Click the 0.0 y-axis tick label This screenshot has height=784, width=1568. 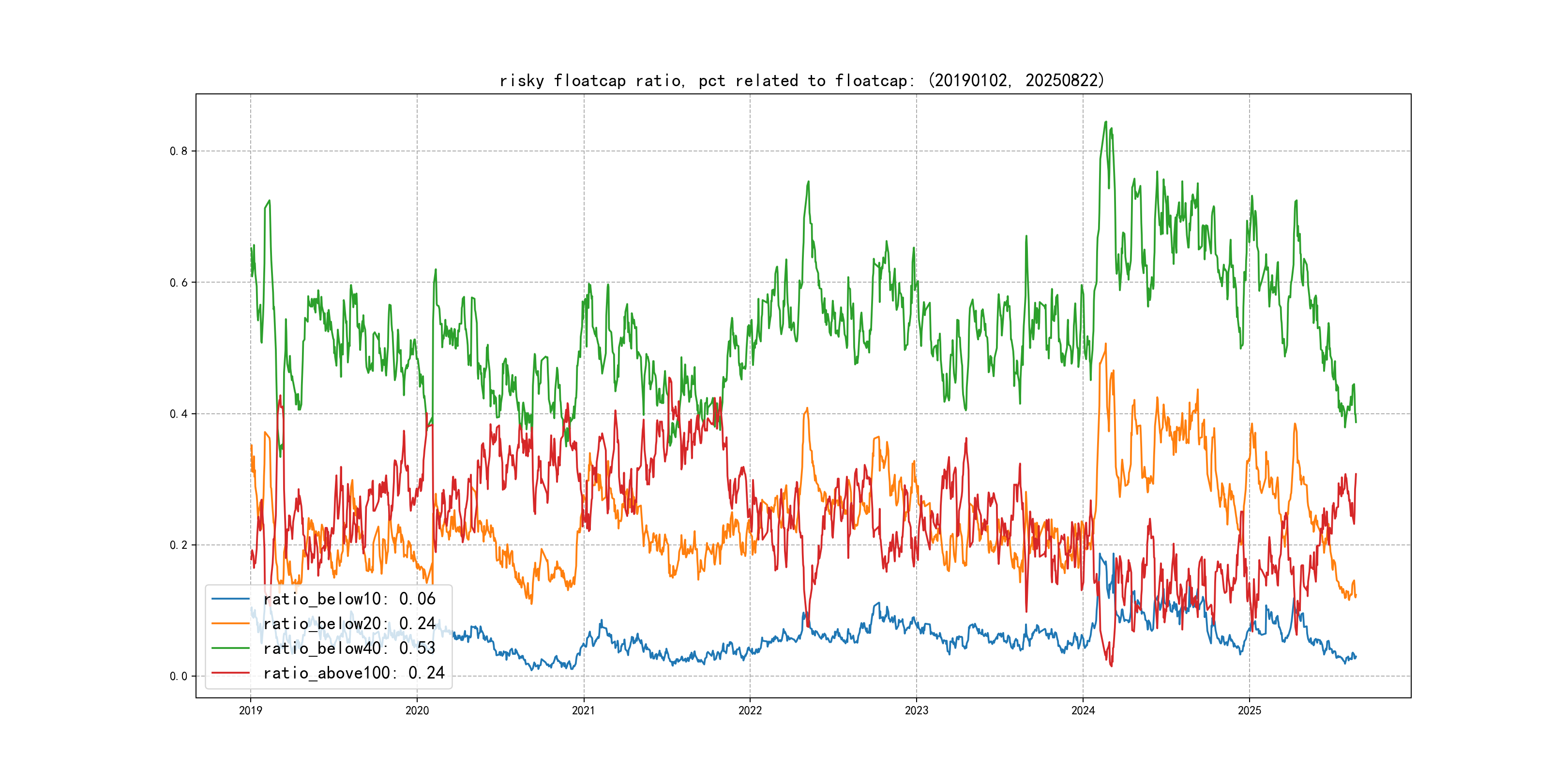179,676
